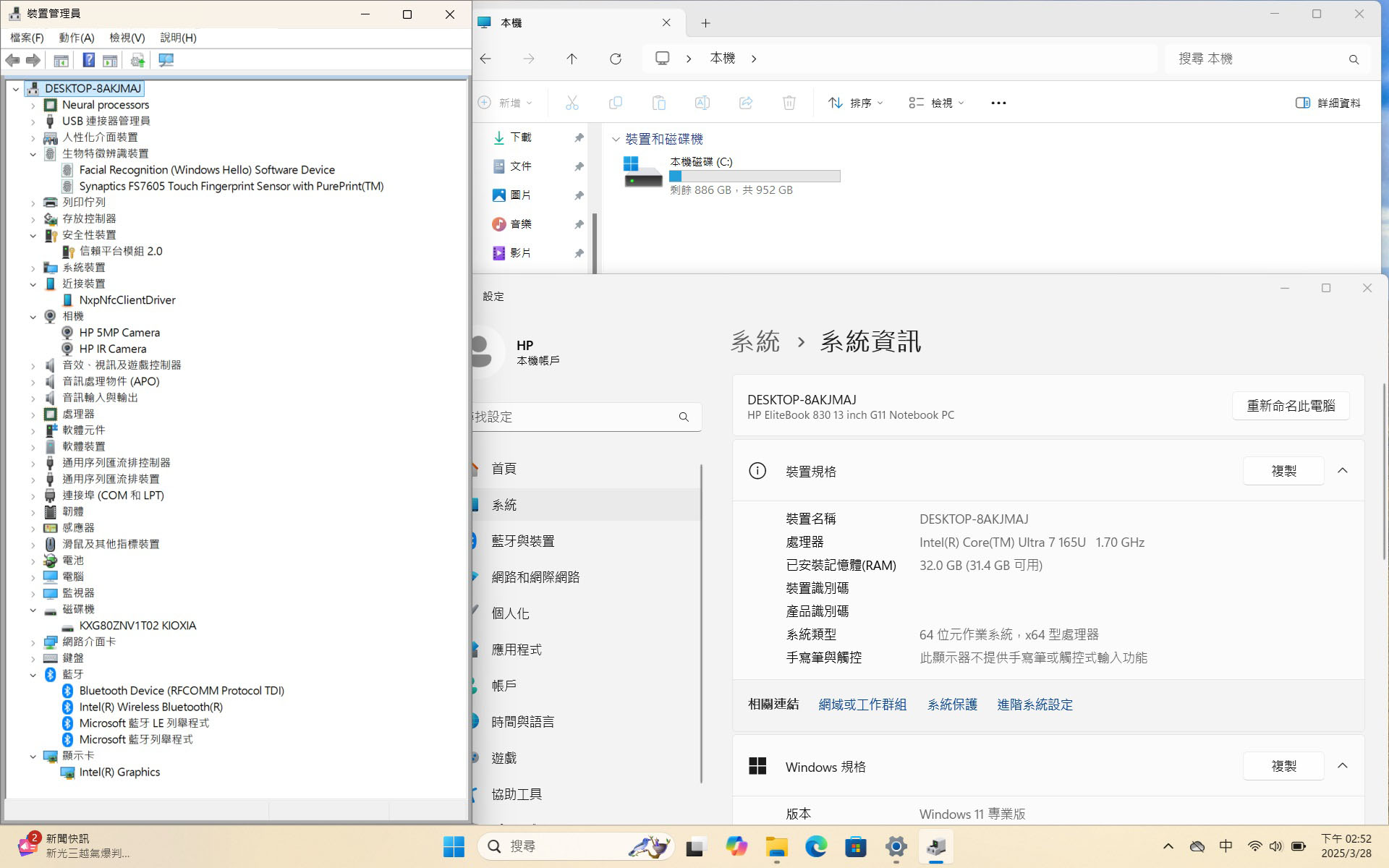This screenshot has width=1389, height=868.
Task: Open the 排序 sort dropdown
Action: (856, 103)
